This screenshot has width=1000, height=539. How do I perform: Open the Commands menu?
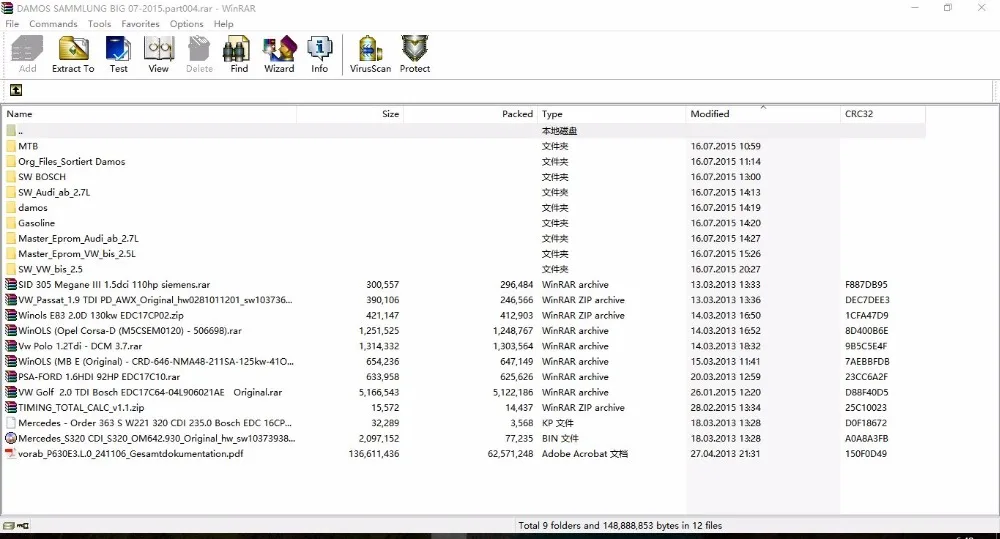coord(53,24)
